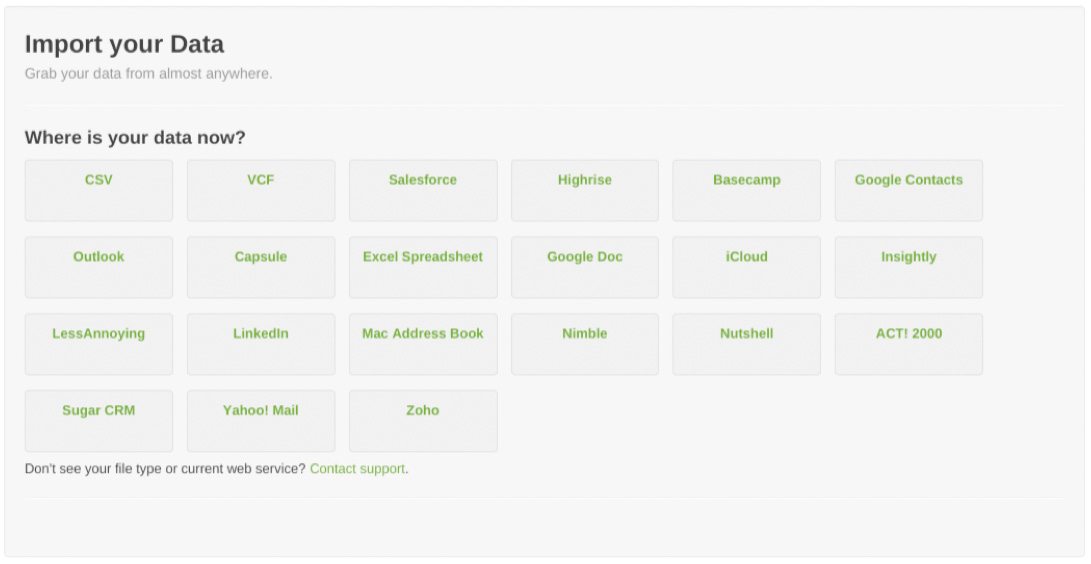The width and height of the screenshot is (1091, 564).
Task: Select the Google Doc tile
Action: coord(585,268)
